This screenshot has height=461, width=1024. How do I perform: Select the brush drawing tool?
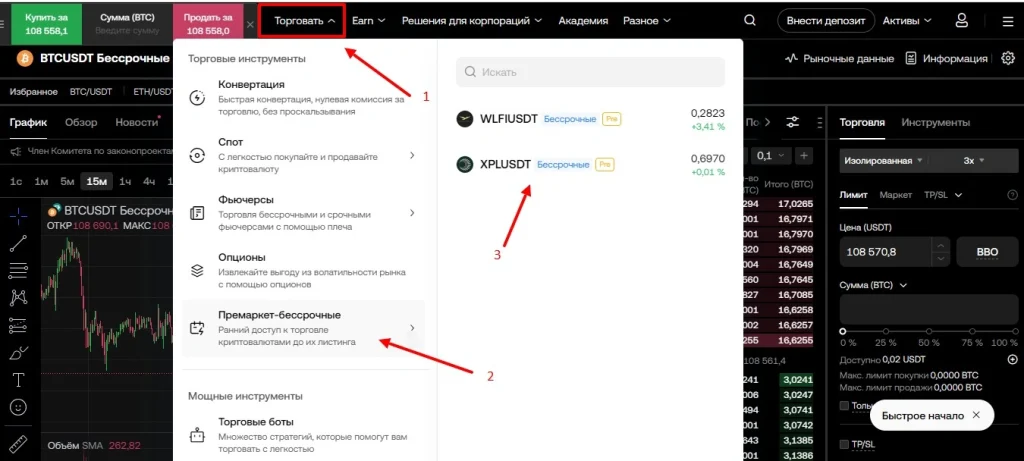(18, 353)
